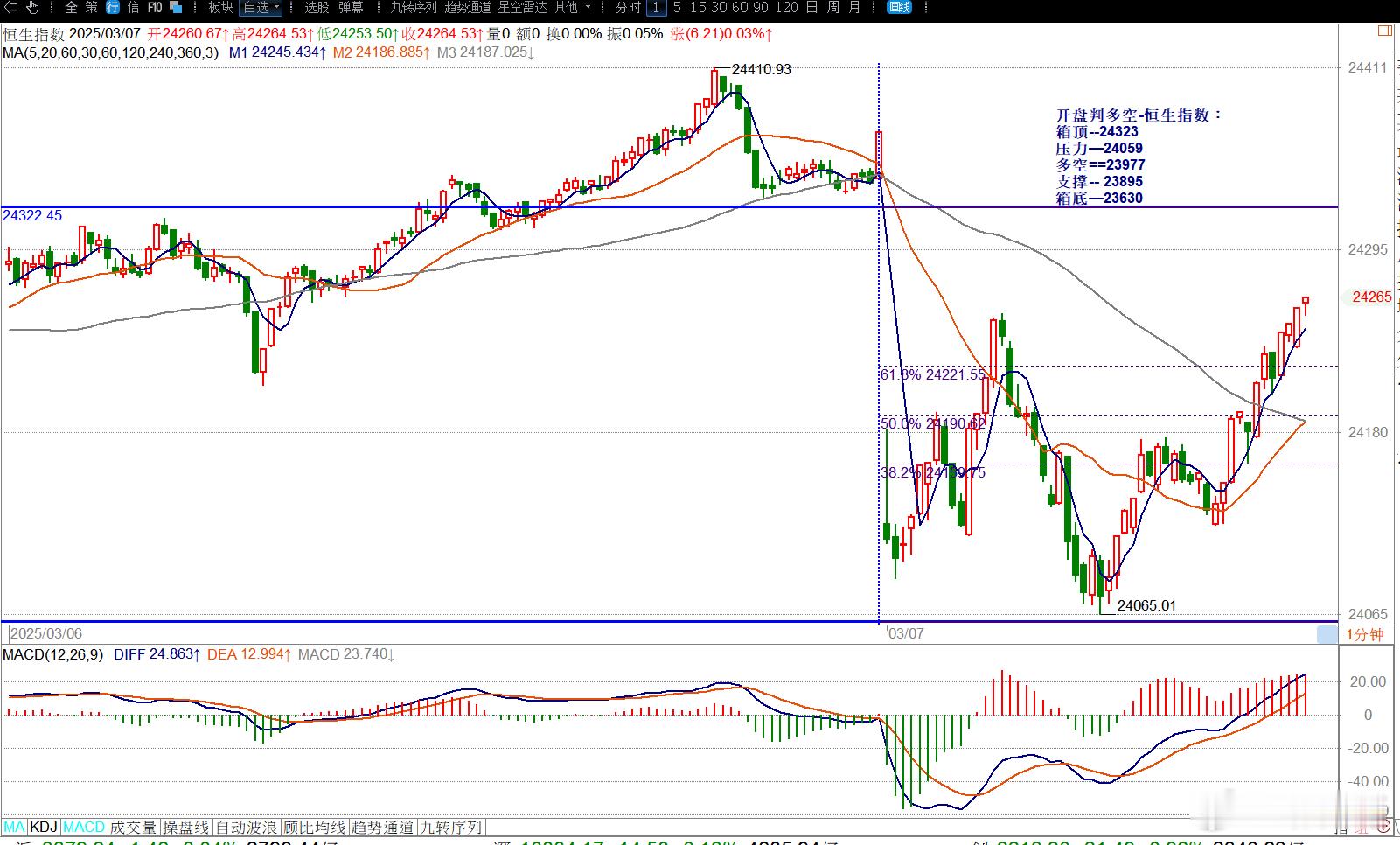Select the 90-minute period
Viewport: 1400px width, 845px height.
pyautogui.click(x=761, y=8)
